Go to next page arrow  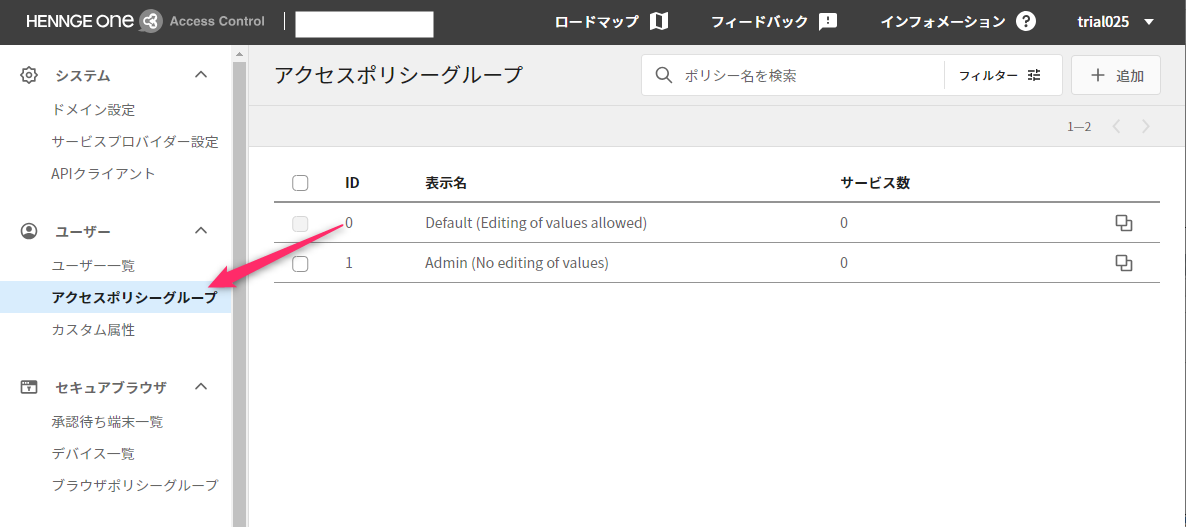pos(1146,126)
